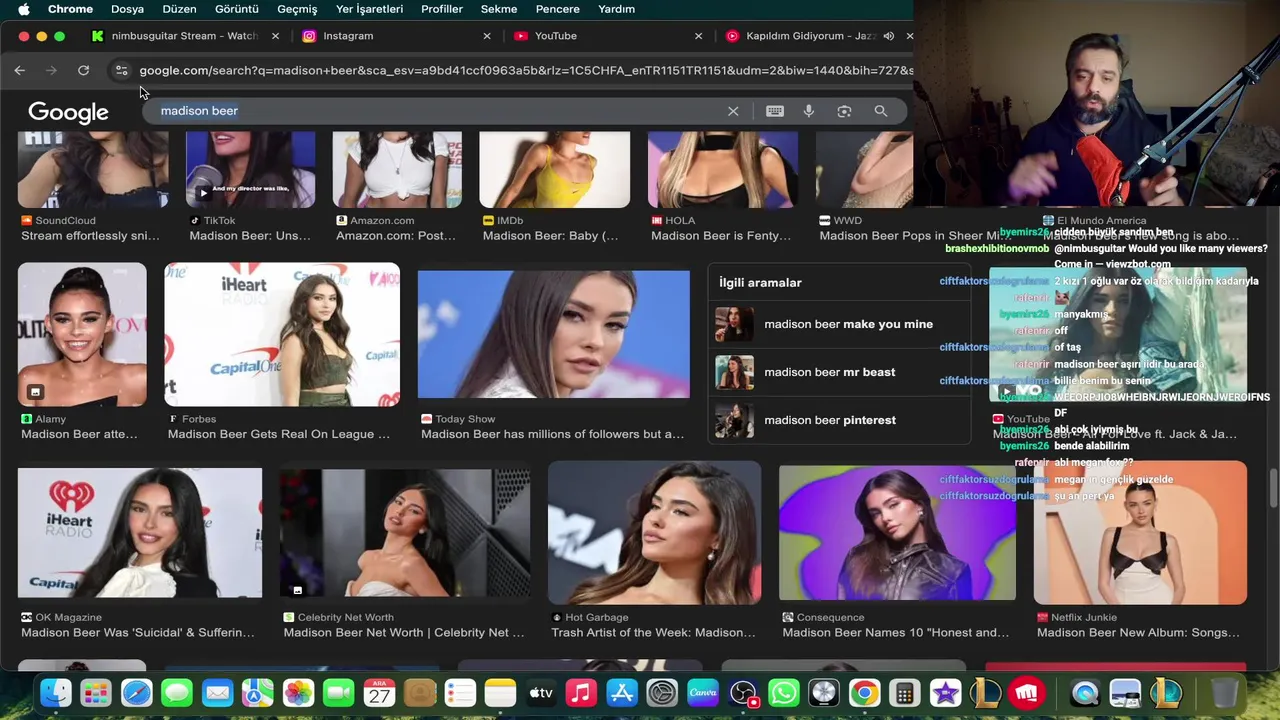The width and height of the screenshot is (1280, 720).
Task: Open the Consequence image thumbnail
Action: pos(897,533)
